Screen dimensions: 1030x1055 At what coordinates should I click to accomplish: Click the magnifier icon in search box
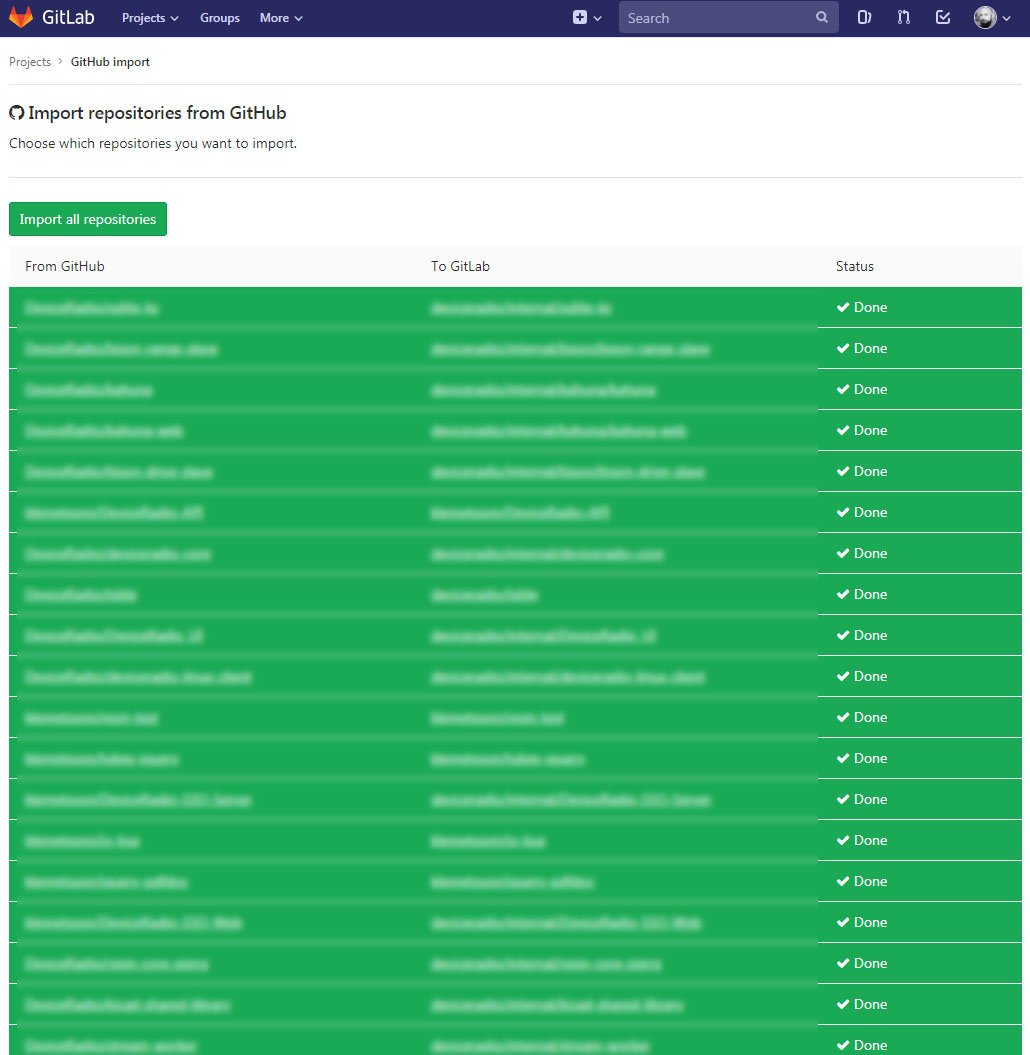point(821,17)
